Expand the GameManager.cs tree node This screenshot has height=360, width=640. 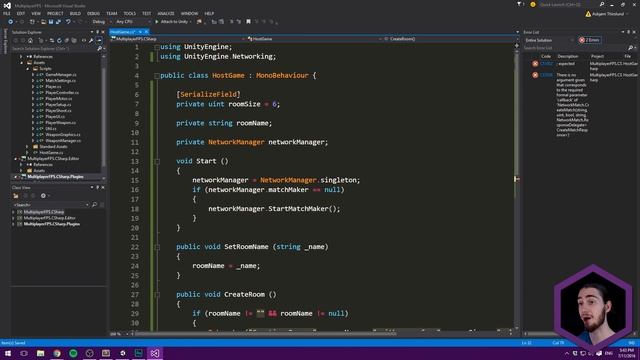click(33, 75)
